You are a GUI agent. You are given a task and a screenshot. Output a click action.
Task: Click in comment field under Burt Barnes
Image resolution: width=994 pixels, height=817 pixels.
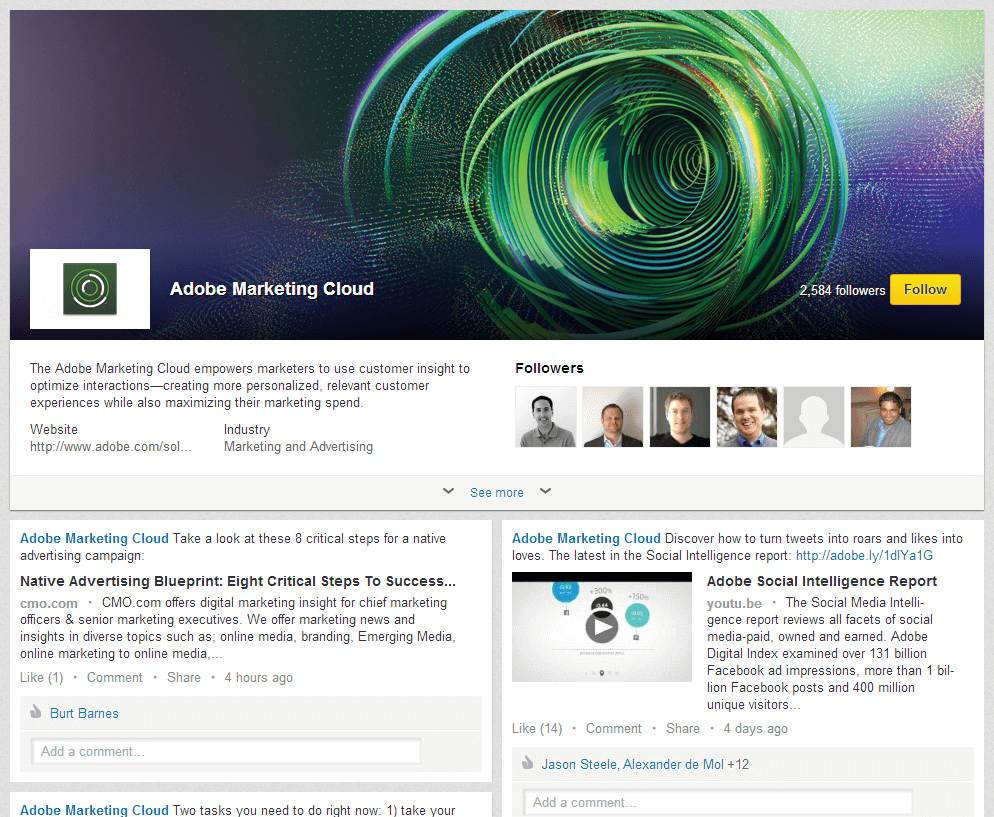click(x=225, y=751)
